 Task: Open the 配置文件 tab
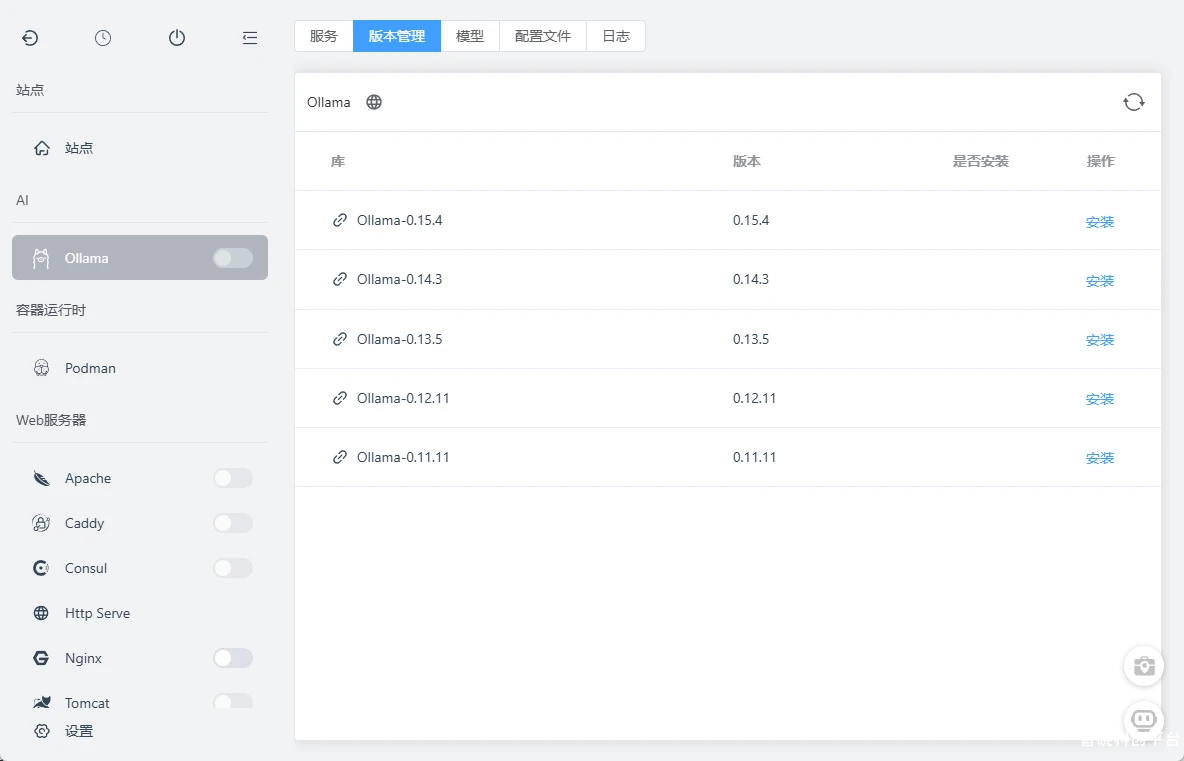(x=543, y=36)
